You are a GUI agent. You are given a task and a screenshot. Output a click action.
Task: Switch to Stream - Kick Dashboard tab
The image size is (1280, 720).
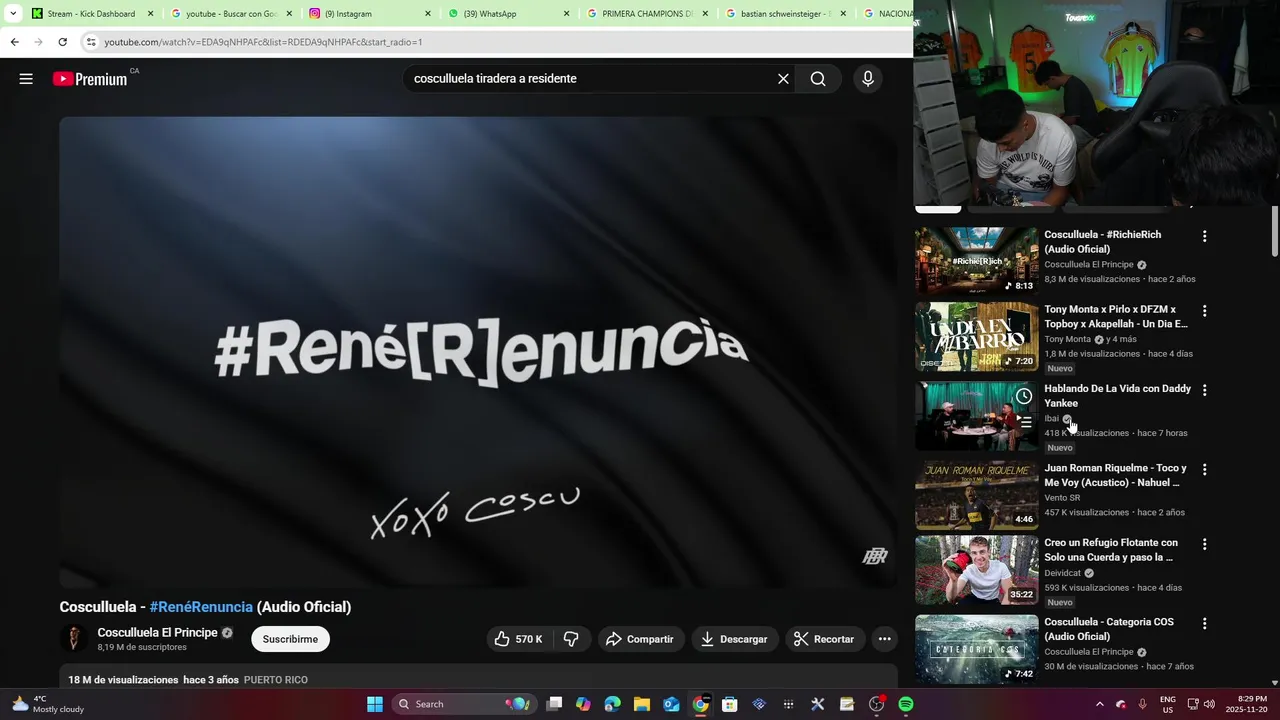pyautogui.click(x=93, y=14)
